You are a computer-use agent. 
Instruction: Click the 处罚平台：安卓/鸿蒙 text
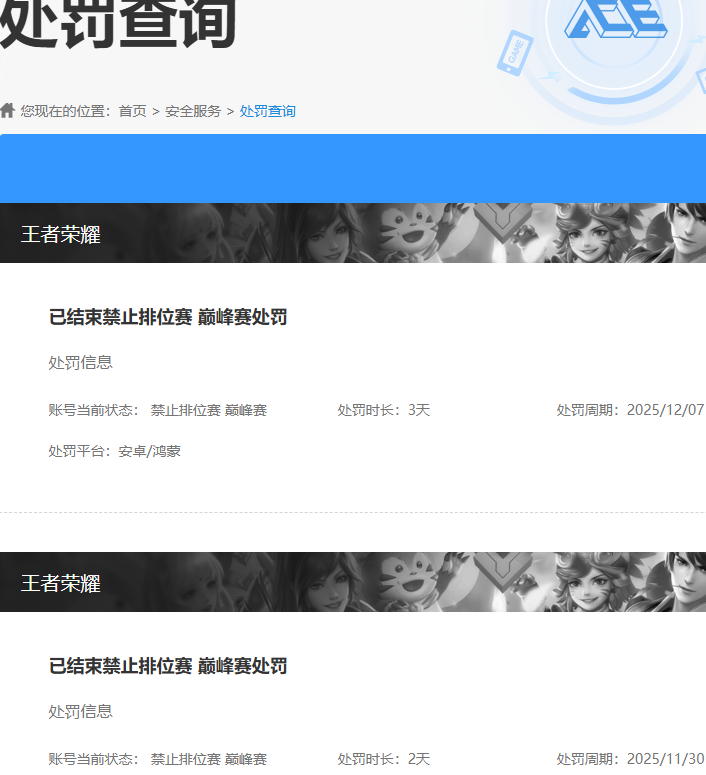tap(115, 451)
